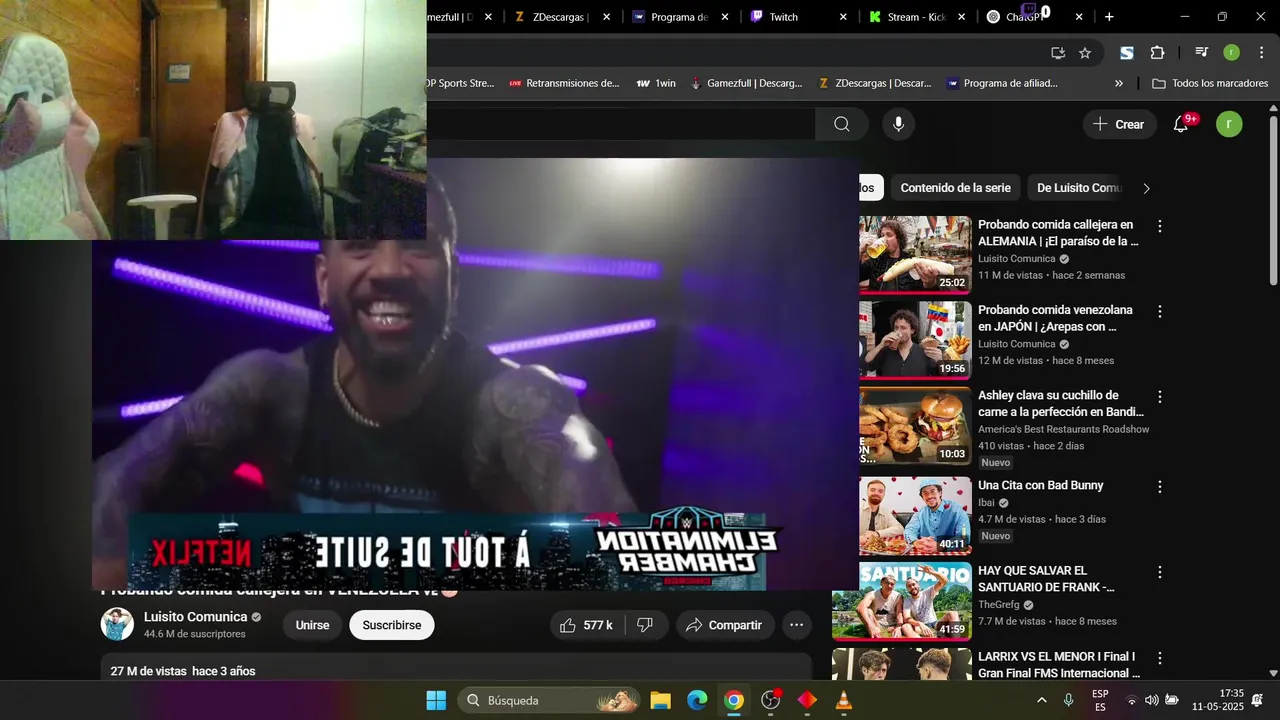Open the Programa de afiliad... bookmark

[1002, 84]
